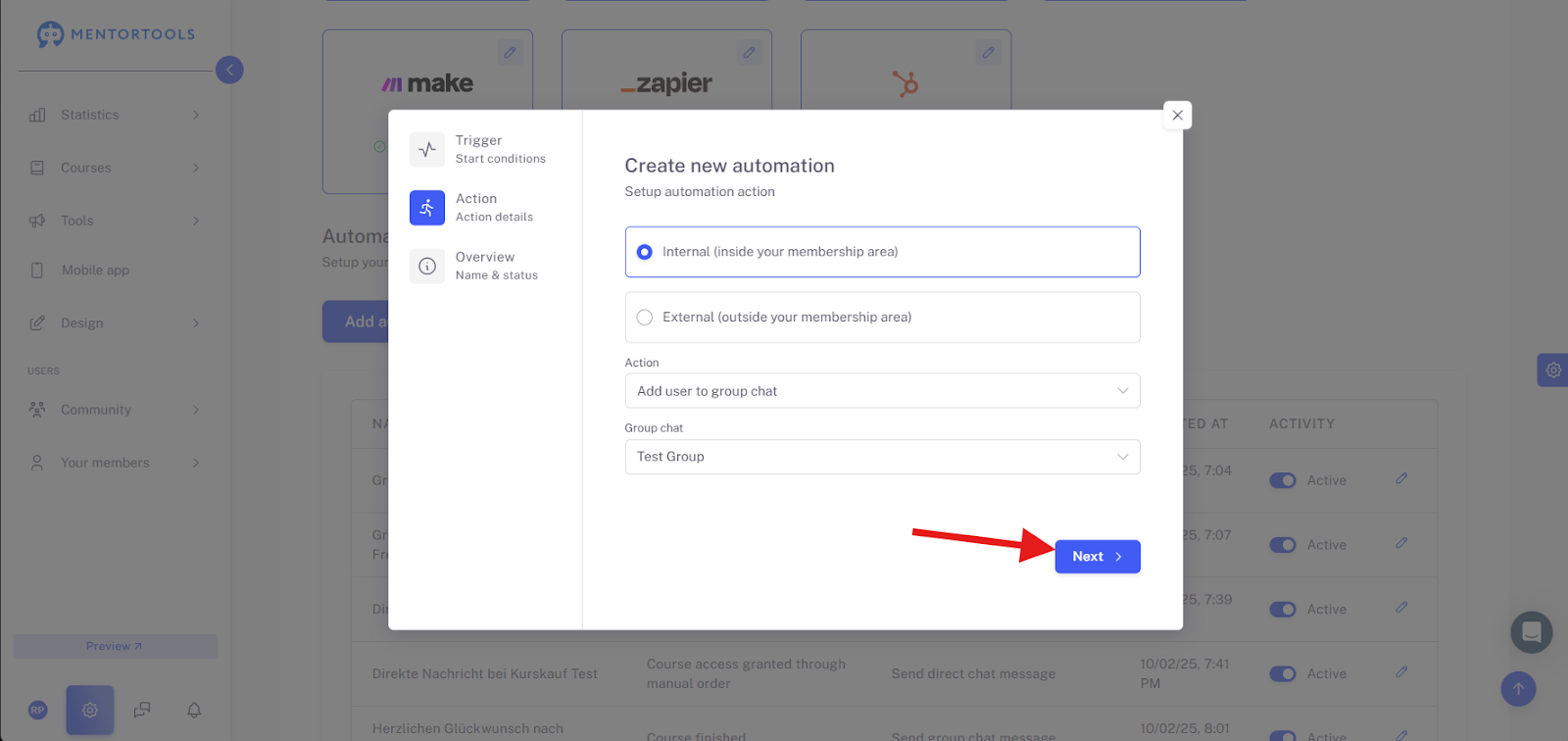Open the notifications bell icon
This screenshot has width=1568, height=741.
(x=194, y=710)
